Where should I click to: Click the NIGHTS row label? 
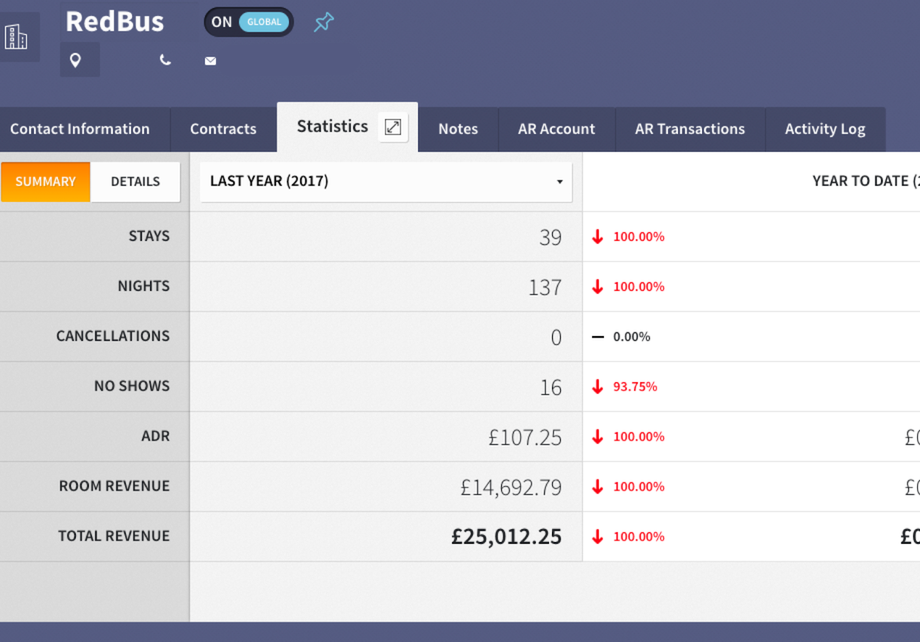144,286
